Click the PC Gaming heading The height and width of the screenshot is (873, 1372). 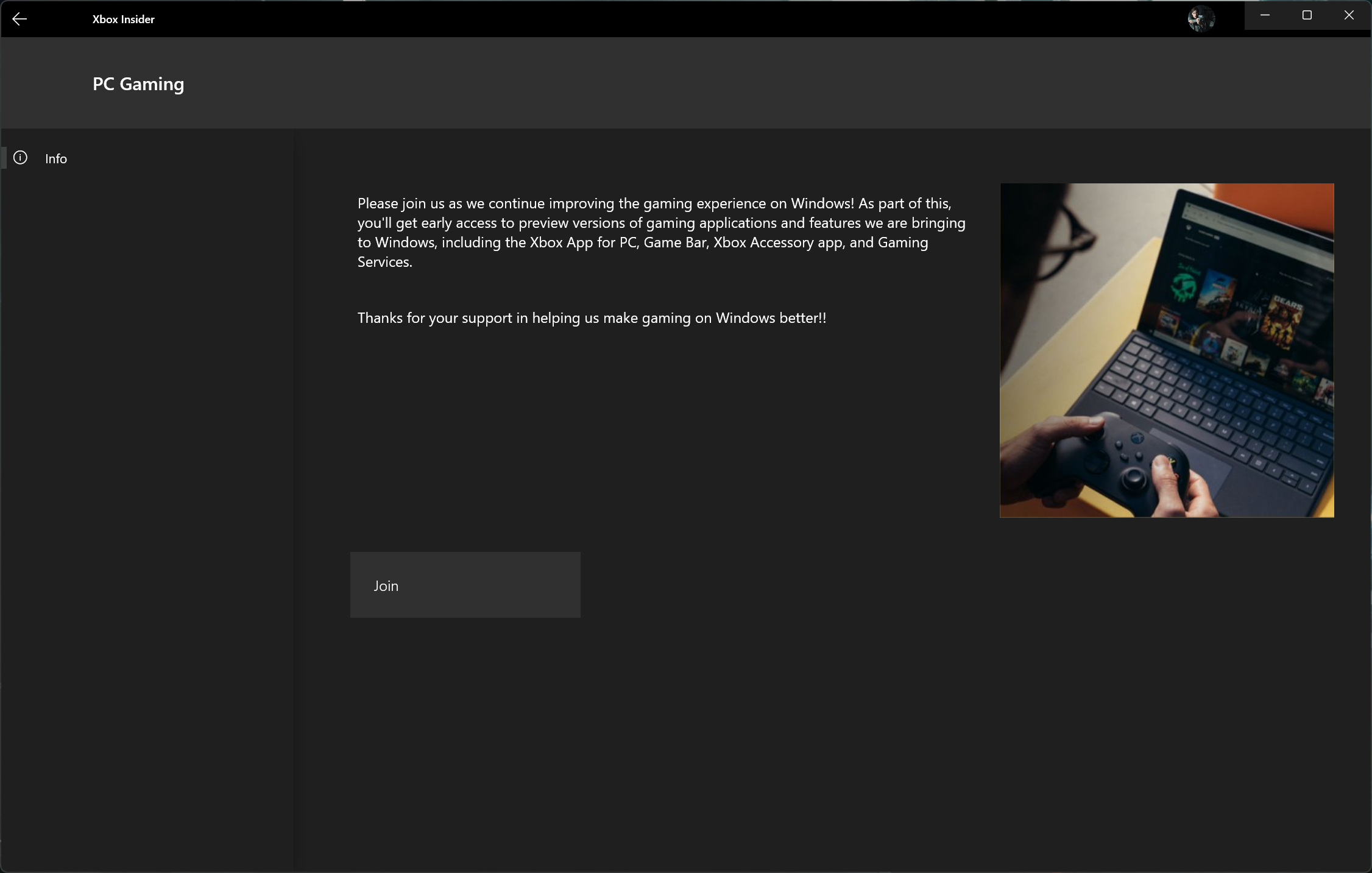[138, 84]
